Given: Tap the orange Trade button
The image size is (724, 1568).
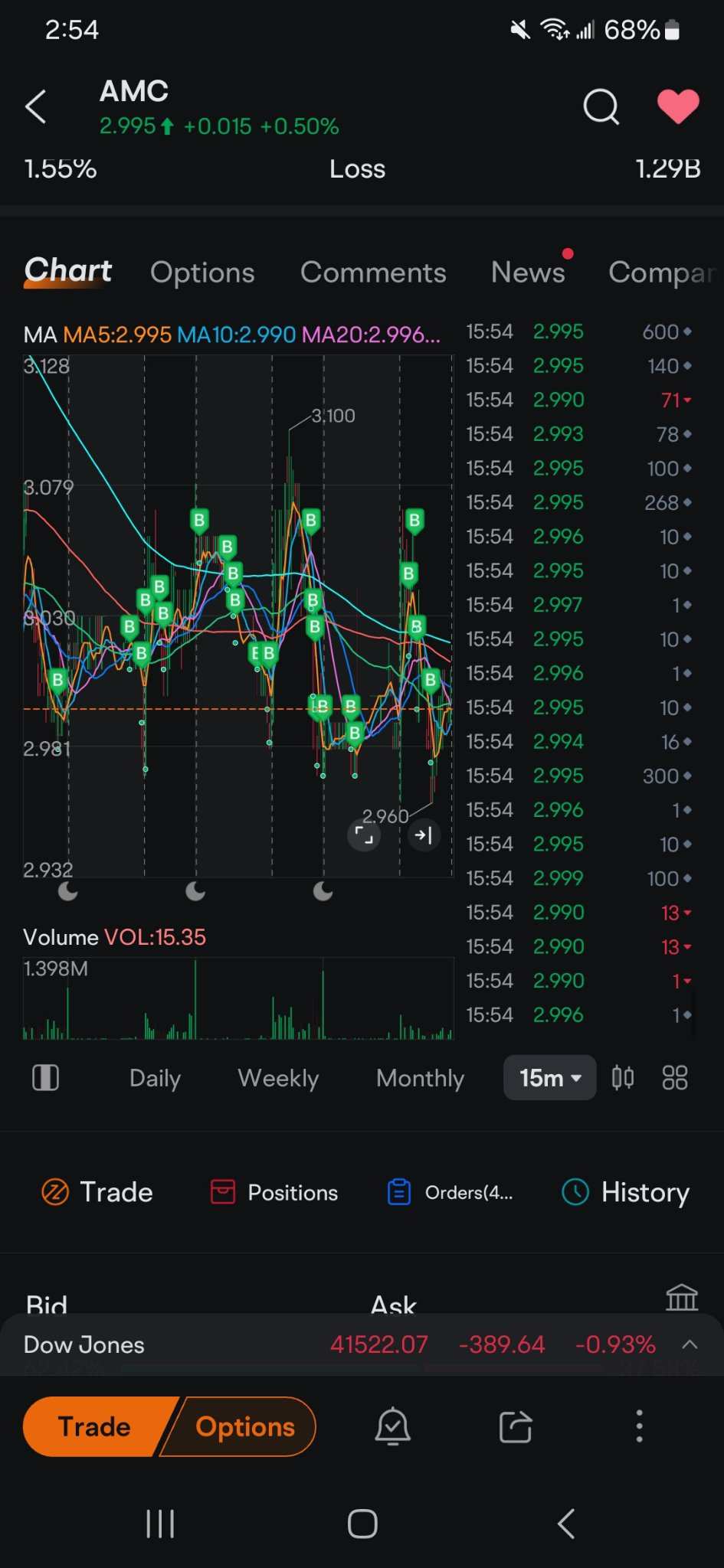Looking at the screenshot, I should 94,1426.
